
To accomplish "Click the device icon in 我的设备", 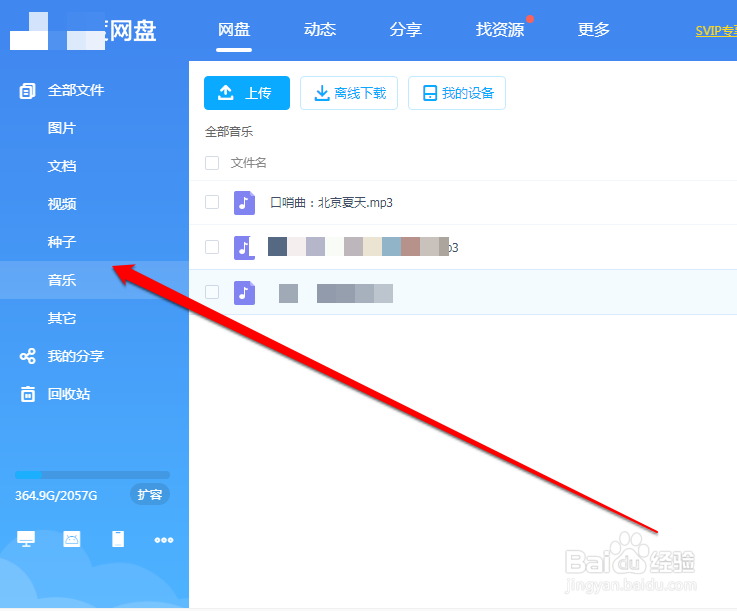I will [430, 93].
